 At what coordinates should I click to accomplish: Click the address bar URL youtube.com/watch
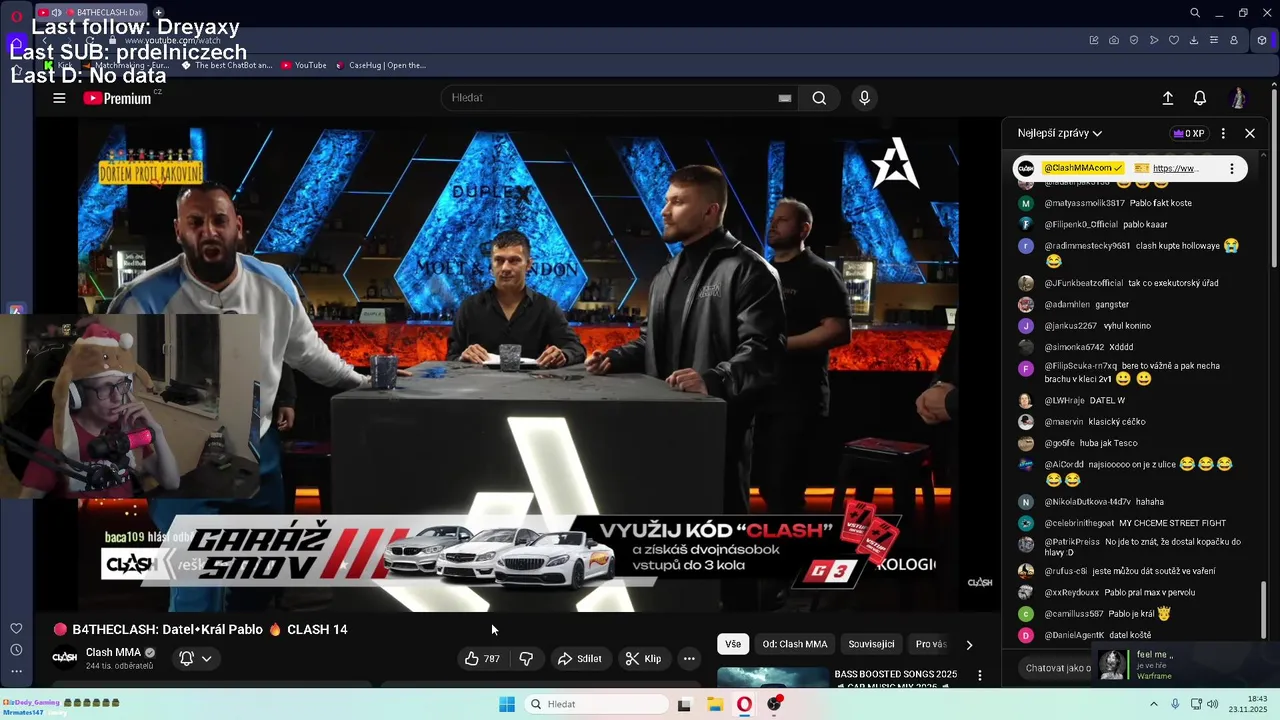pos(172,40)
